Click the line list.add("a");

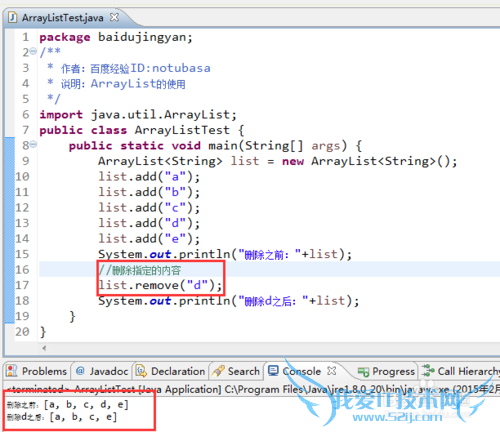(149, 177)
